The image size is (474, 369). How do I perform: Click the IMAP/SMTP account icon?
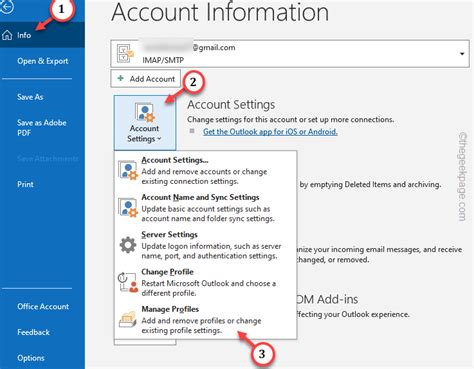point(125,53)
